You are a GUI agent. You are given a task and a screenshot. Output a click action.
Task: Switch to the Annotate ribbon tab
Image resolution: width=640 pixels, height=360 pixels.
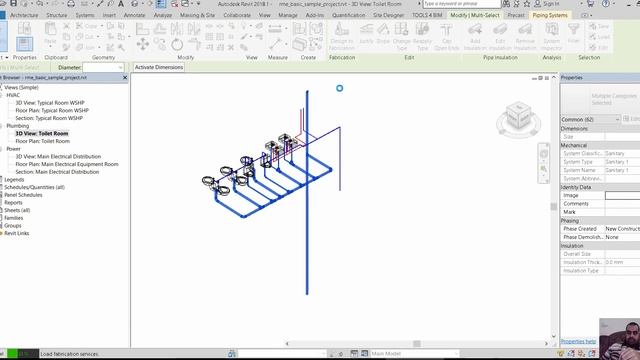click(x=134, y=15)
